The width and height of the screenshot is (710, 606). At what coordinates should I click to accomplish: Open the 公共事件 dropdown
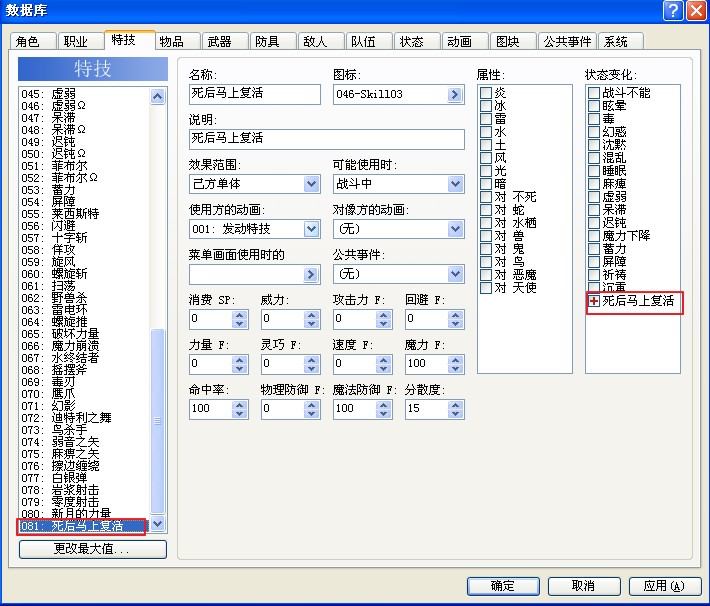point(455,274)
